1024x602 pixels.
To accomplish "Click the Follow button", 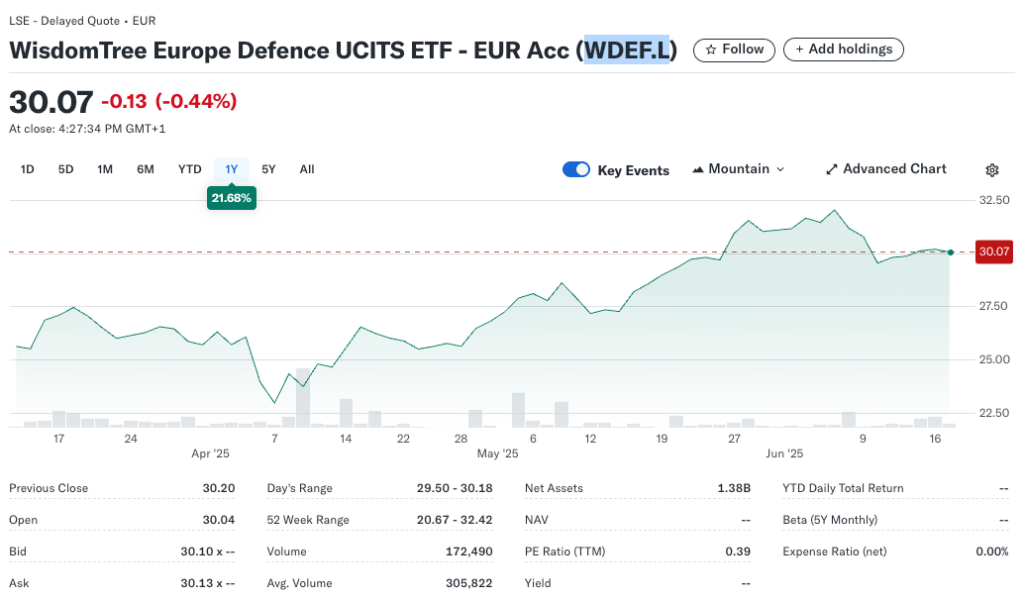I will (x=734, y=49).
